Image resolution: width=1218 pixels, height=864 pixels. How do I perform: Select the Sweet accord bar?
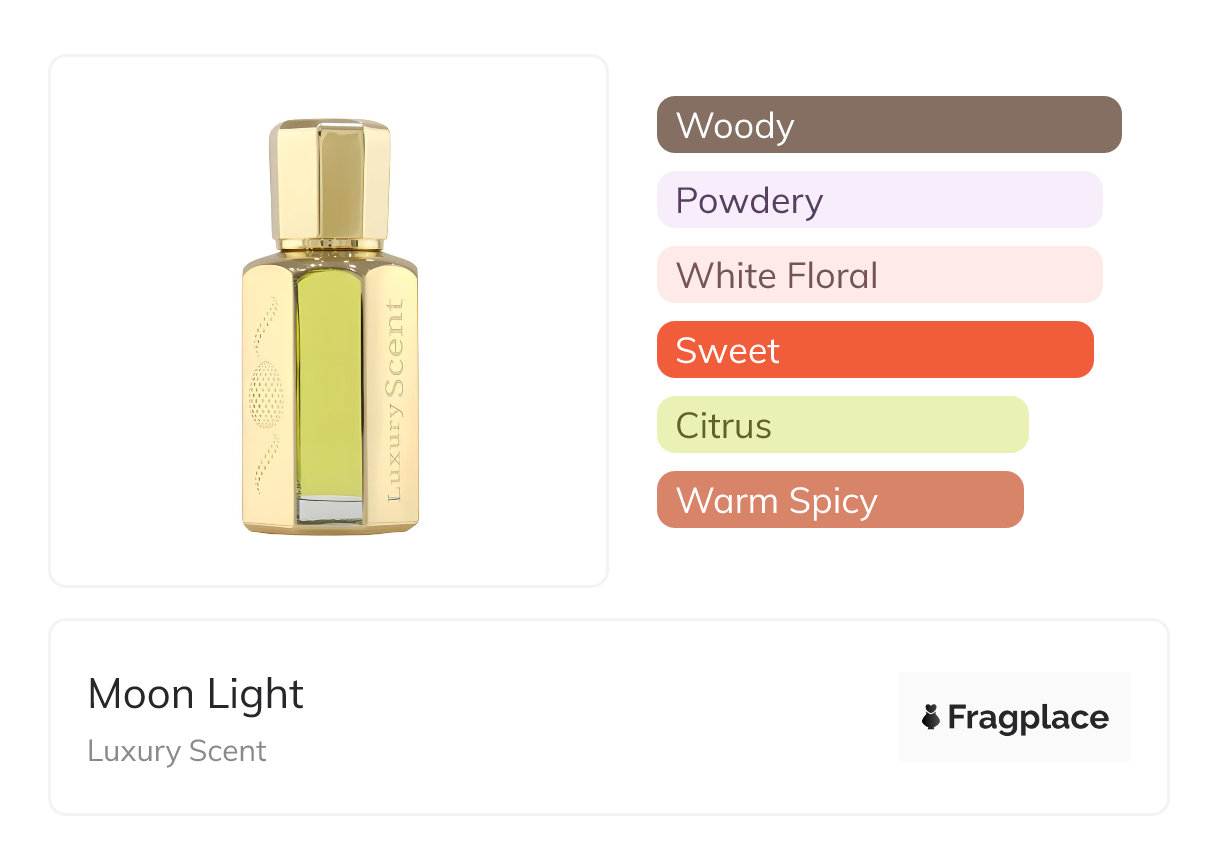[x=875, y=350]
